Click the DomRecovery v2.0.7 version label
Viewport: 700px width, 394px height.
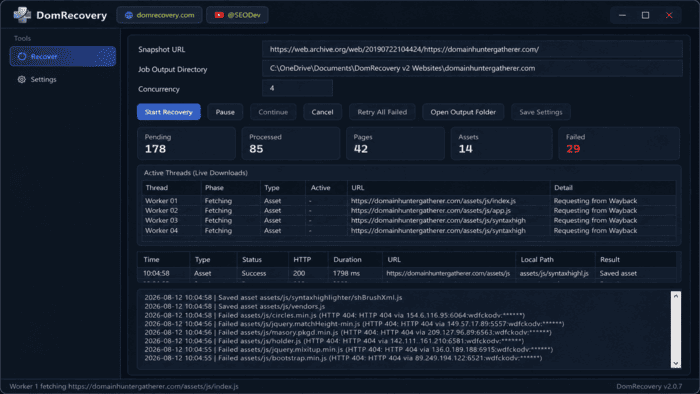pos(649,386)
